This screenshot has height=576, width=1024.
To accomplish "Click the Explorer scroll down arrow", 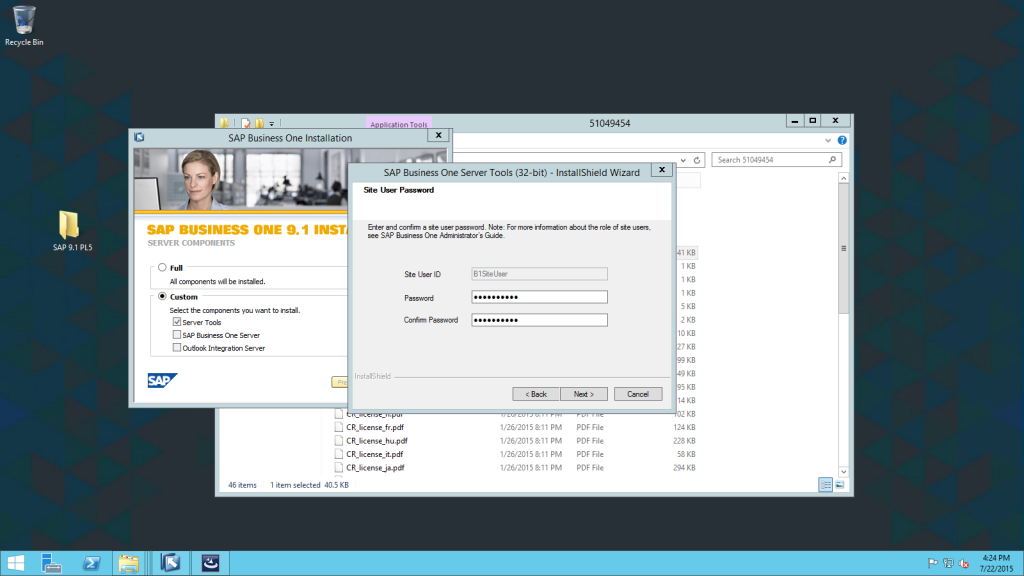I will pos(844,472).
